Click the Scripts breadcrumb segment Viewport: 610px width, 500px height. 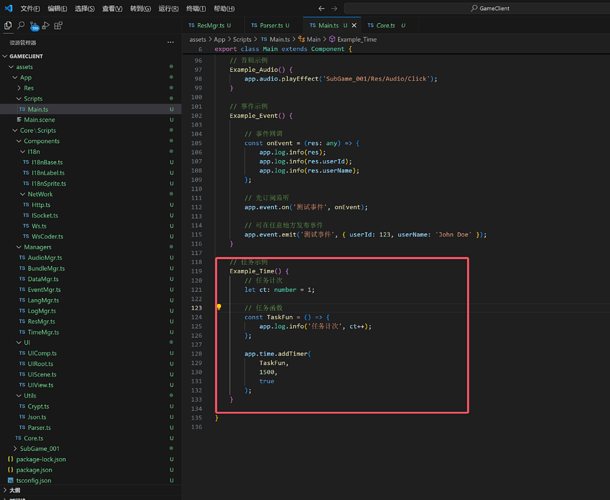click(x=242, y=39)
